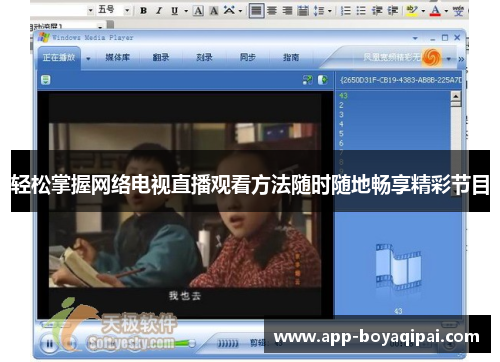Open the character scaling dropdown arrow
The height and width of the screenshot is (362, 500).
click(x=240, y=11)
